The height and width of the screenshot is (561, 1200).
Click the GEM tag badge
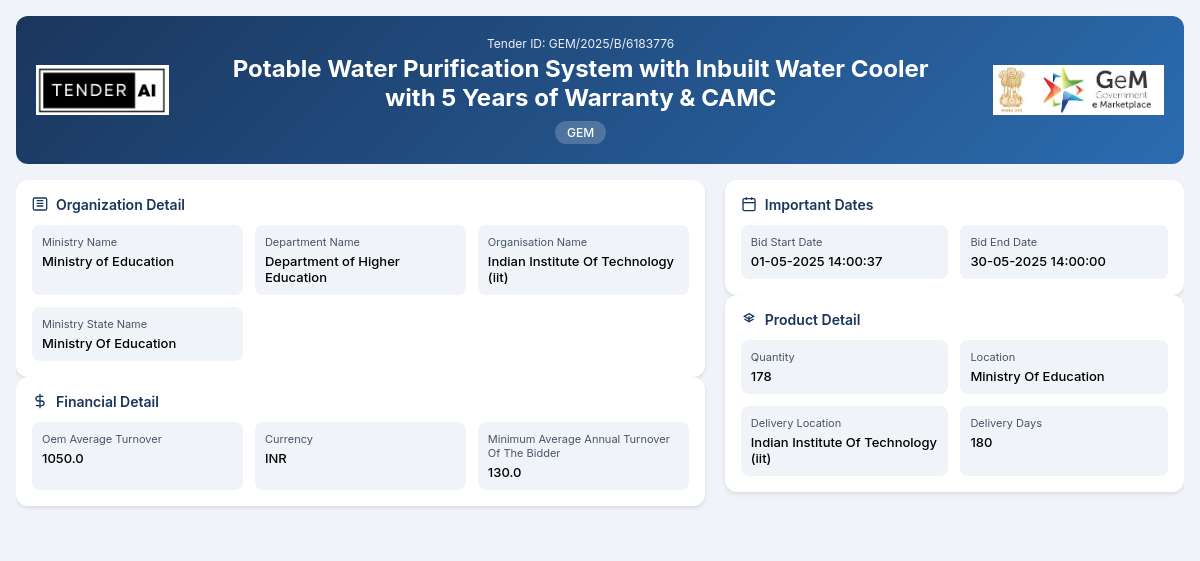point(580,132)
